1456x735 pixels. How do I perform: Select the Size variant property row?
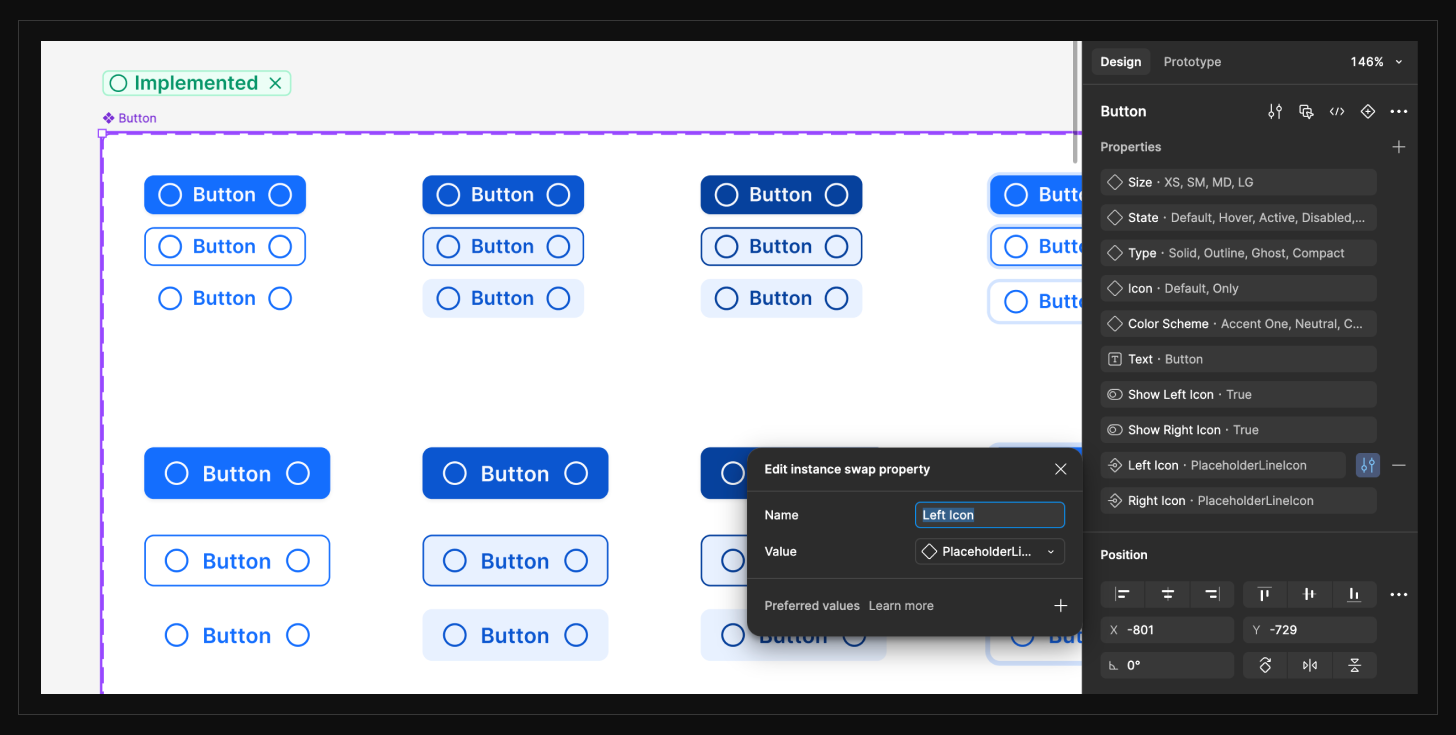[x=1239, y=182]
